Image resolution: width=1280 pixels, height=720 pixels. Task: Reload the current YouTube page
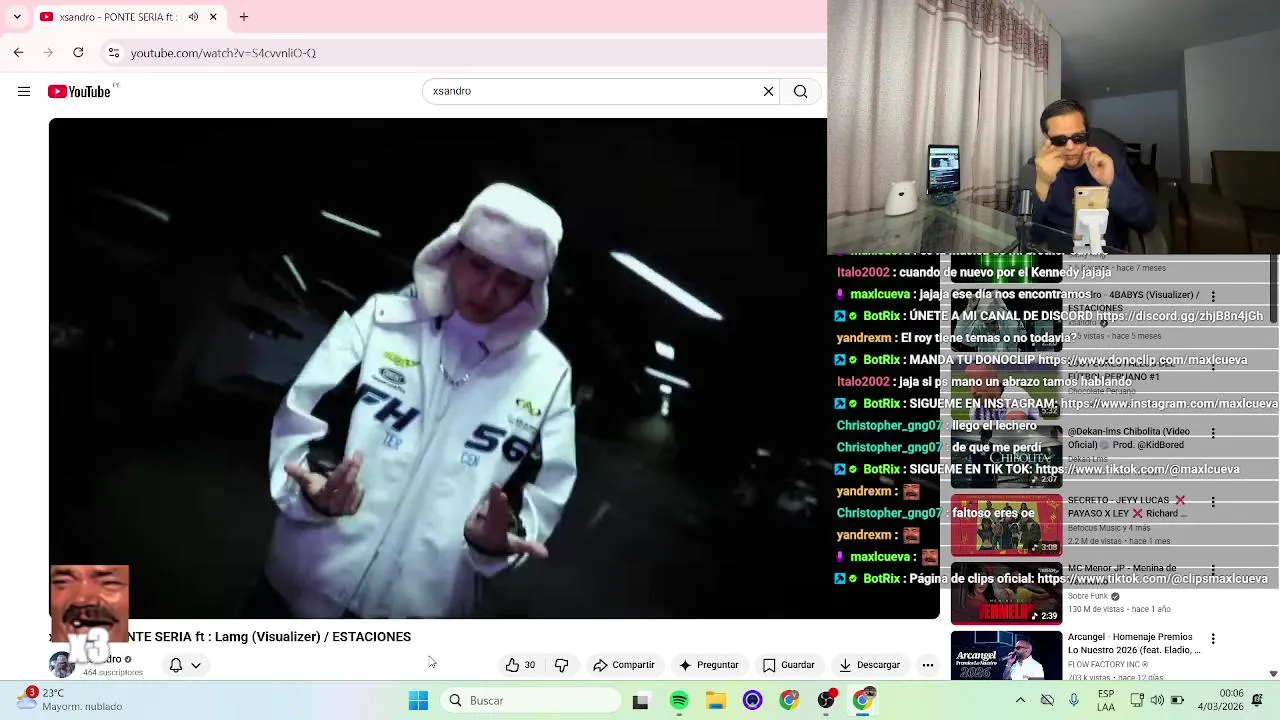point(78,52)
